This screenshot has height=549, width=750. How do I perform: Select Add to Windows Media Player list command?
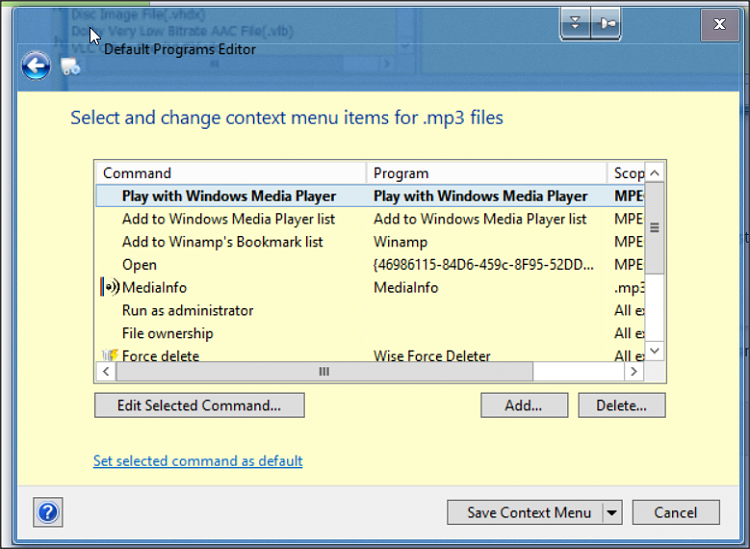370,219
